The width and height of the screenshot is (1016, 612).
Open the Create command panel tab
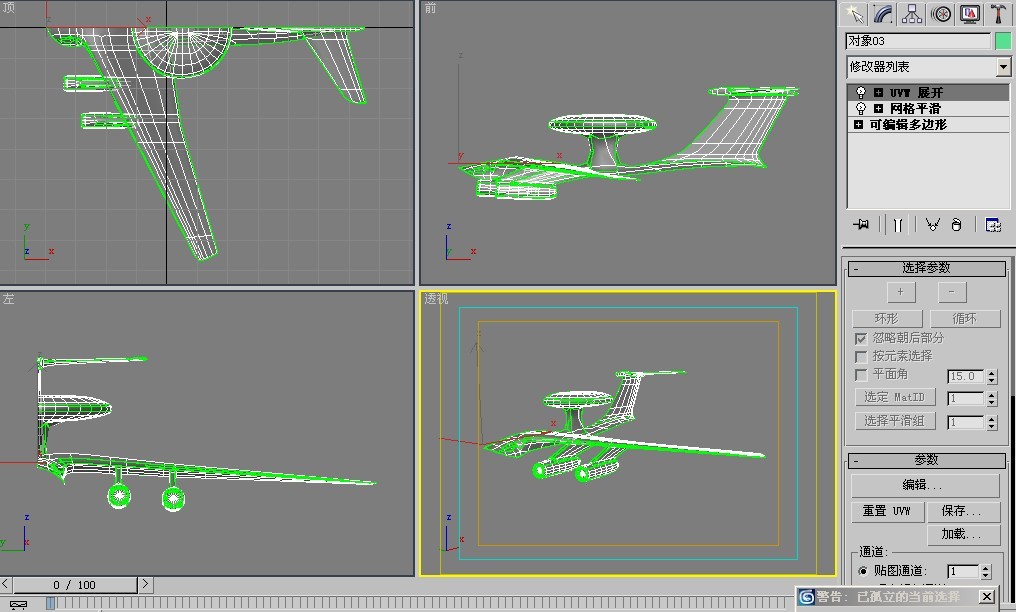[x=855, y=14]
